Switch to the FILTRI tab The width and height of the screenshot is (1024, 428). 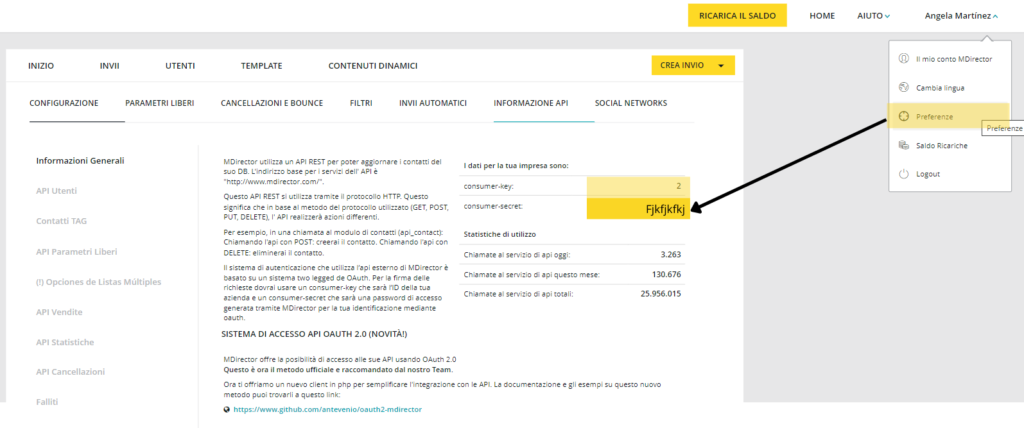pos(361,103)
